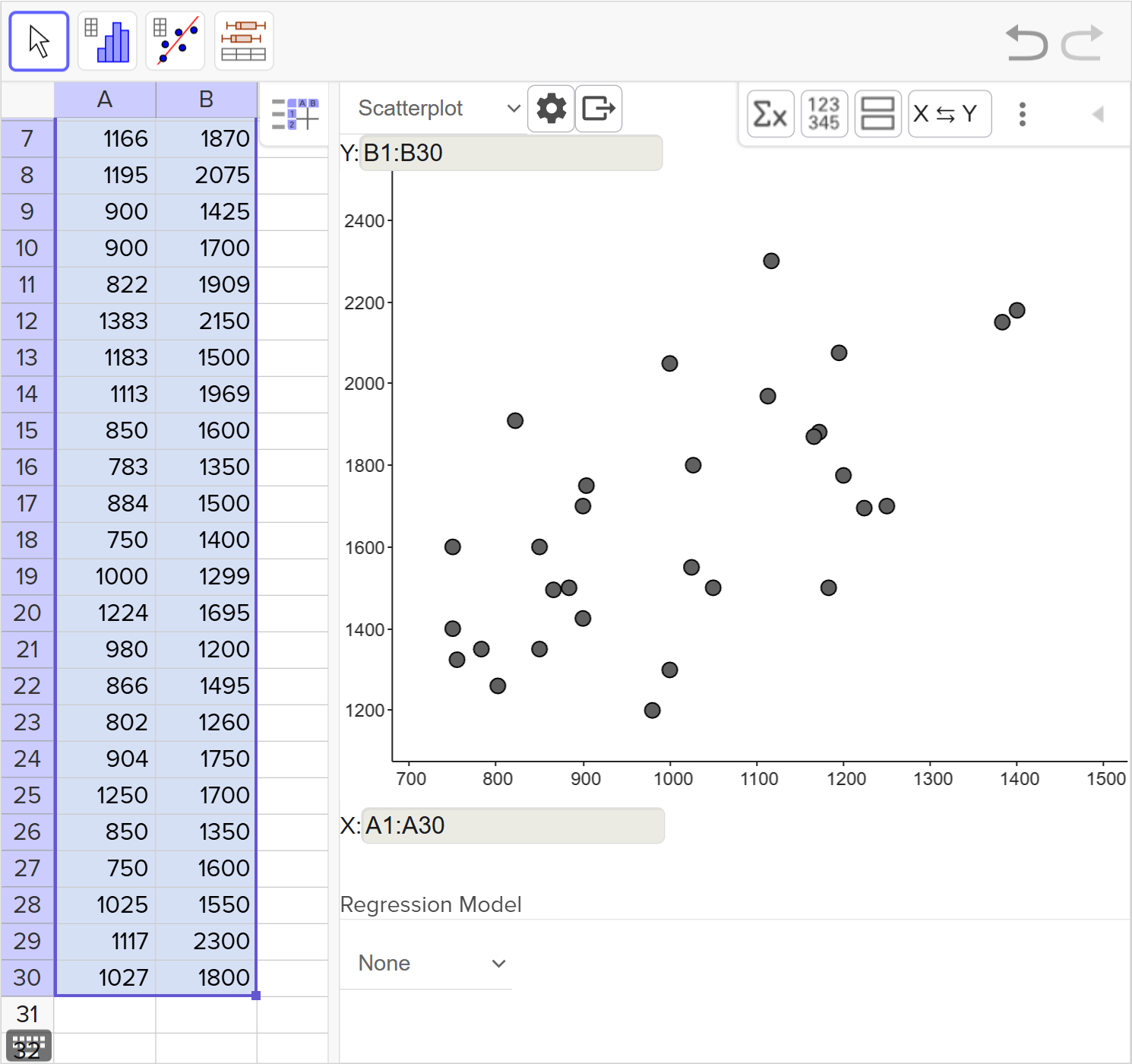Open the three-dot more options menu

click(1023, 114)
